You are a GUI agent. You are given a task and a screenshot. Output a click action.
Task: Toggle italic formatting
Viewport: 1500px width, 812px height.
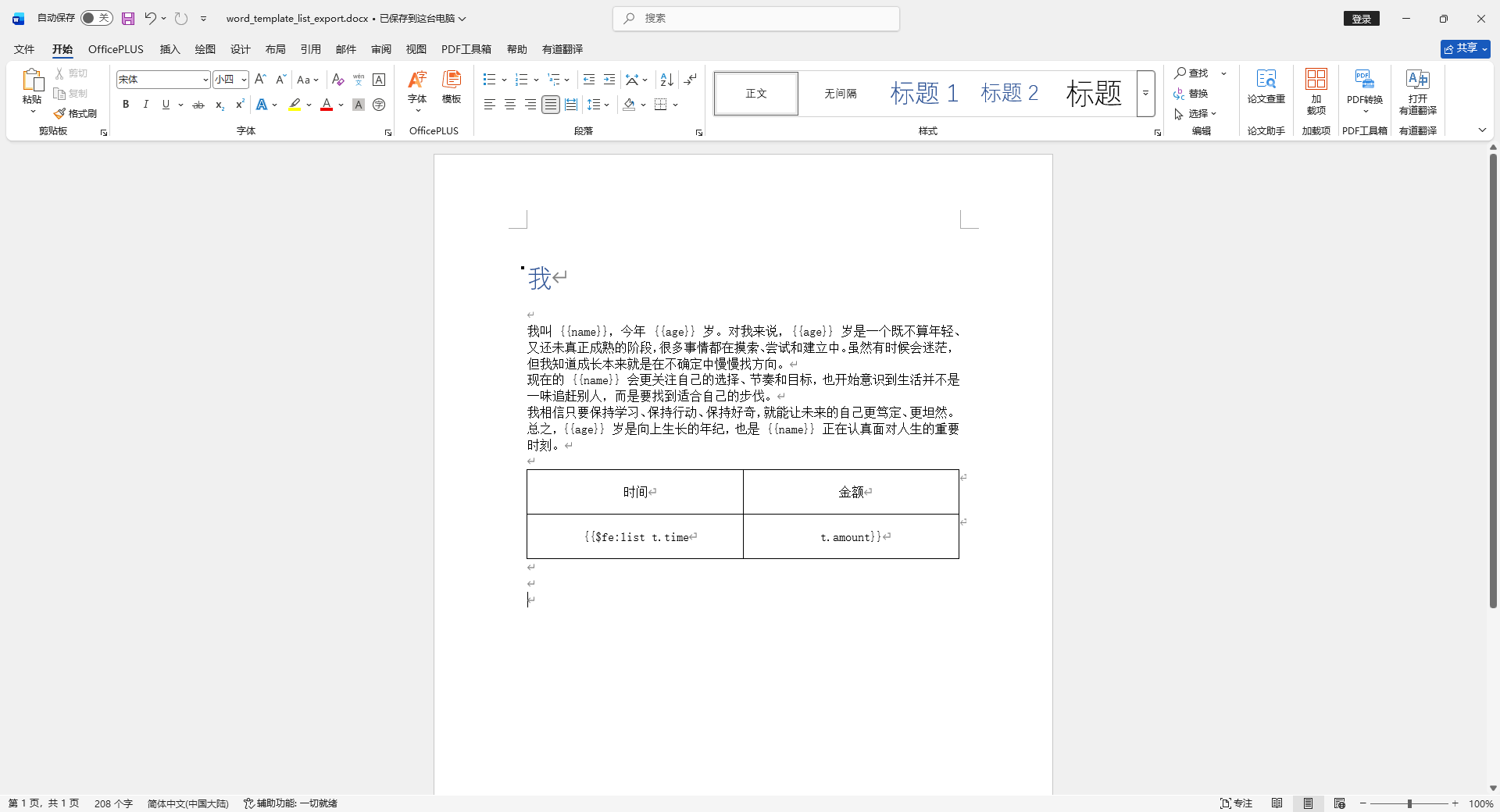pos(145,105)
